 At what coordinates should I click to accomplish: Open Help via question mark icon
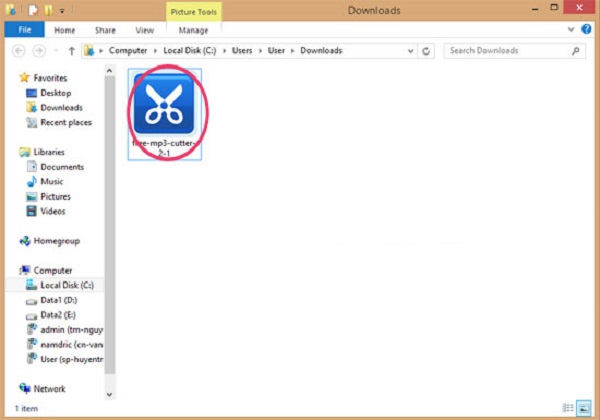586,29
